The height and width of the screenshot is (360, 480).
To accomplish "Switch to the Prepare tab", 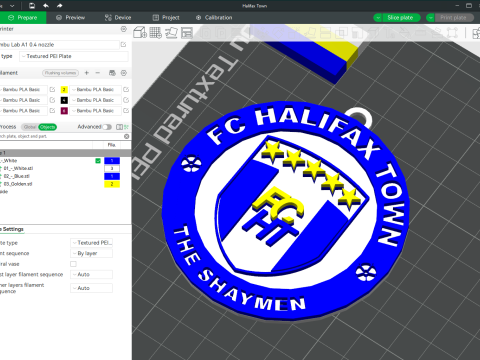I will click(23, 18).
